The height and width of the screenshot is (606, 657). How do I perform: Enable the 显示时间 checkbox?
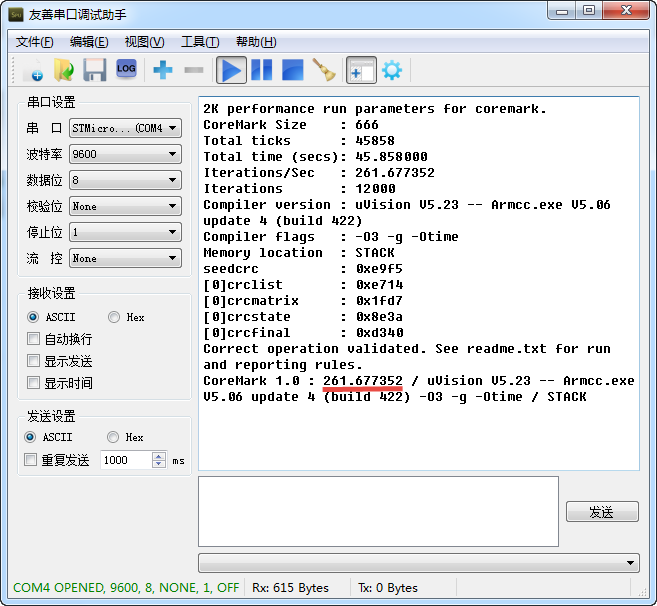point(34,383)
